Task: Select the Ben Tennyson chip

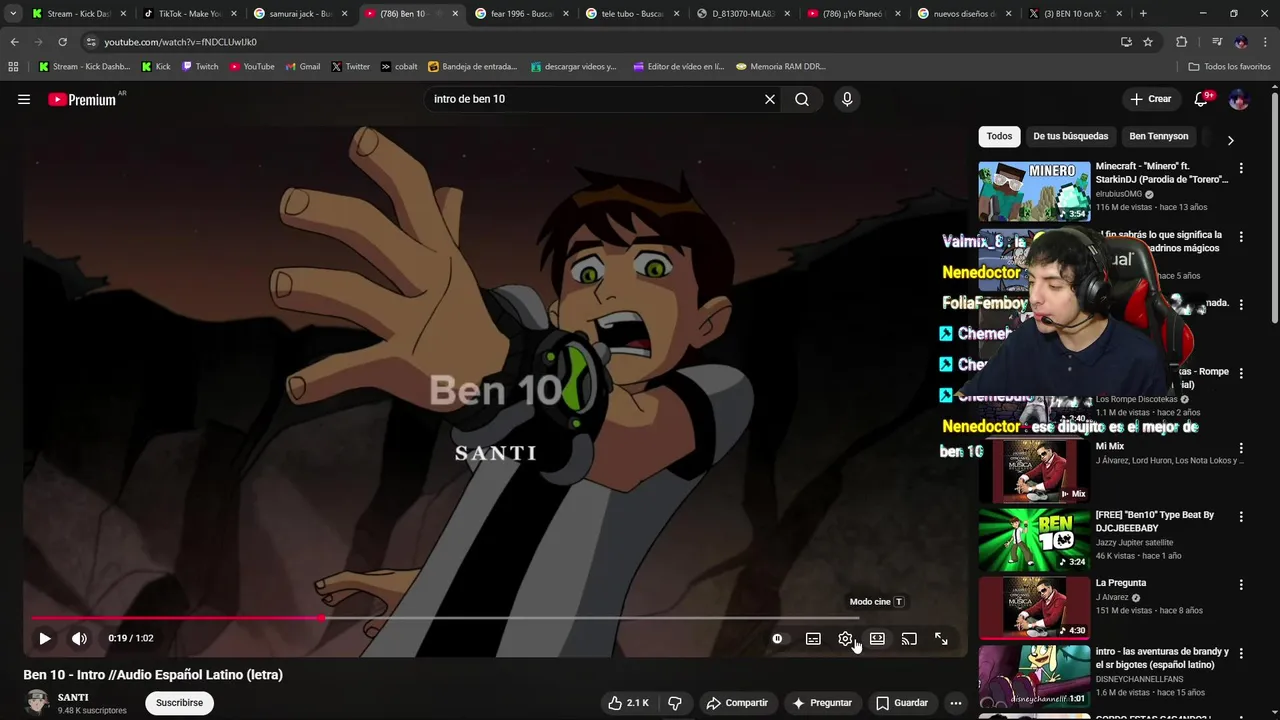Action: pos(1159,136)
